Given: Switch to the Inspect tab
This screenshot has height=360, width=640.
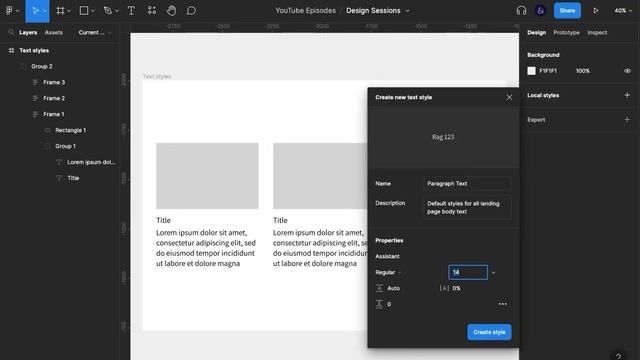Looking at the screenshot, I should click(x=597, y=32).
